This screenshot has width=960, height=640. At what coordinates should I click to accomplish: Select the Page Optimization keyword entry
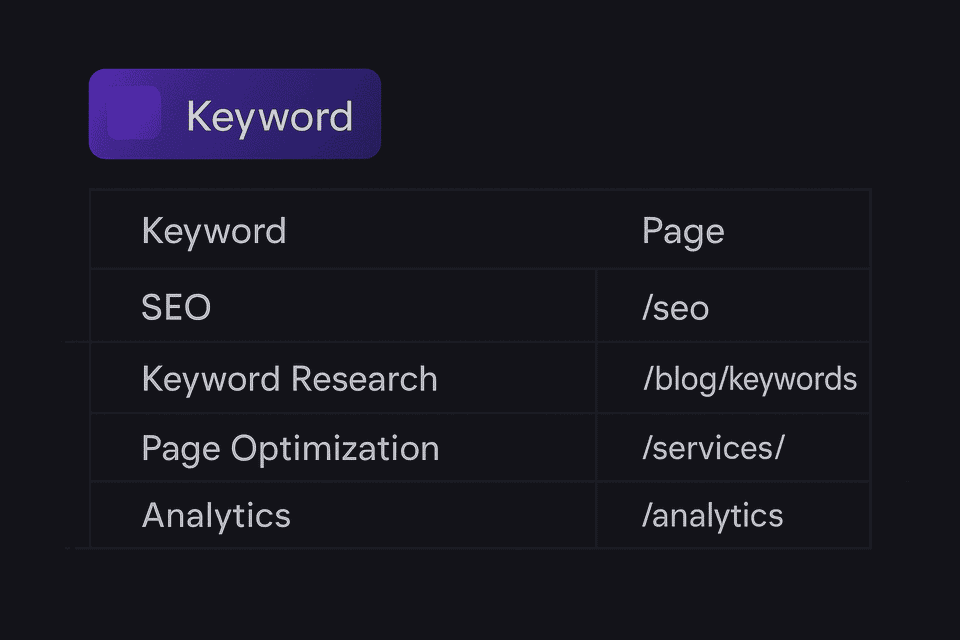click(x=291, y=448)
